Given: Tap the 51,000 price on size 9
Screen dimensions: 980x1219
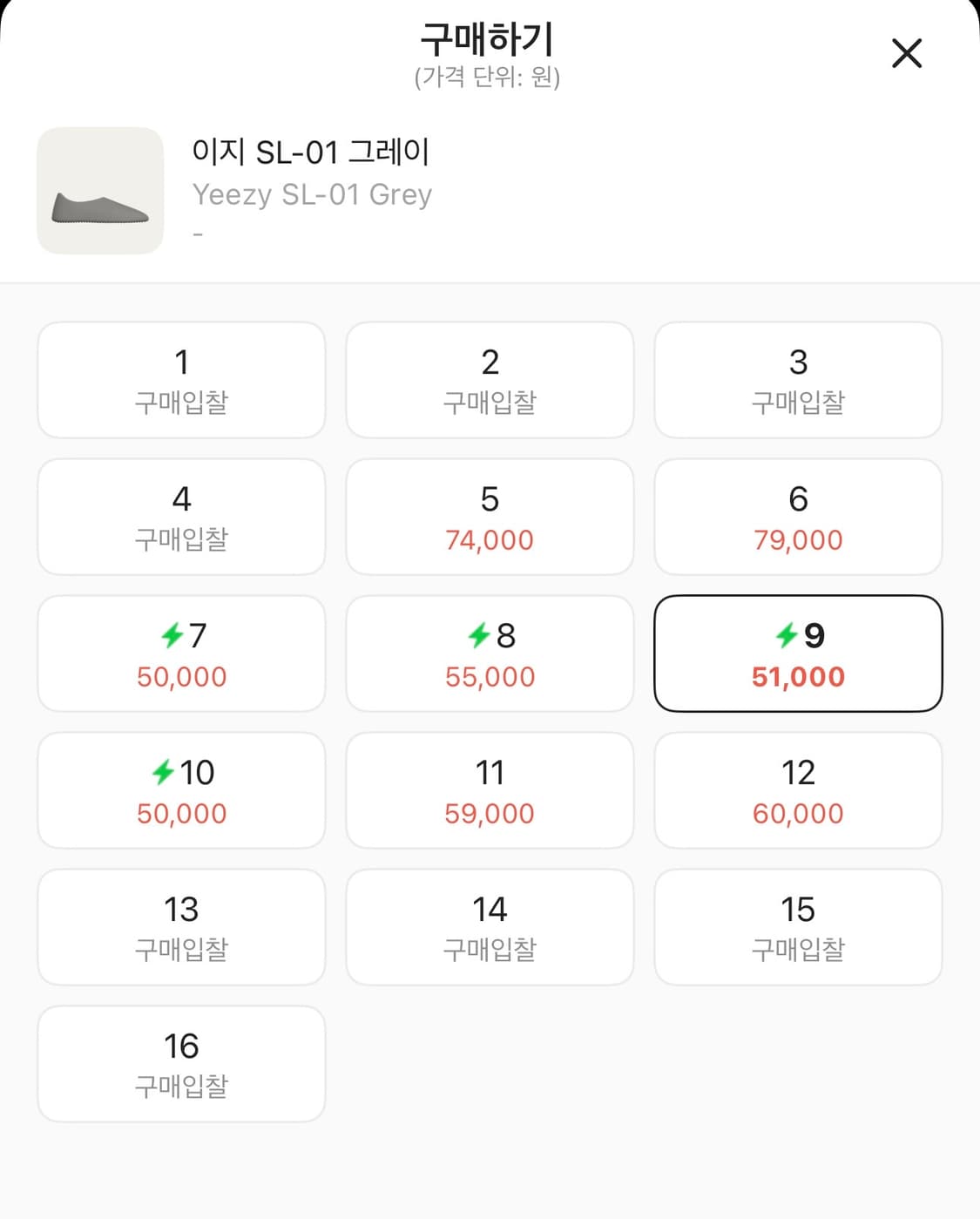Looking at the screenshot, I should pos(798,677).
